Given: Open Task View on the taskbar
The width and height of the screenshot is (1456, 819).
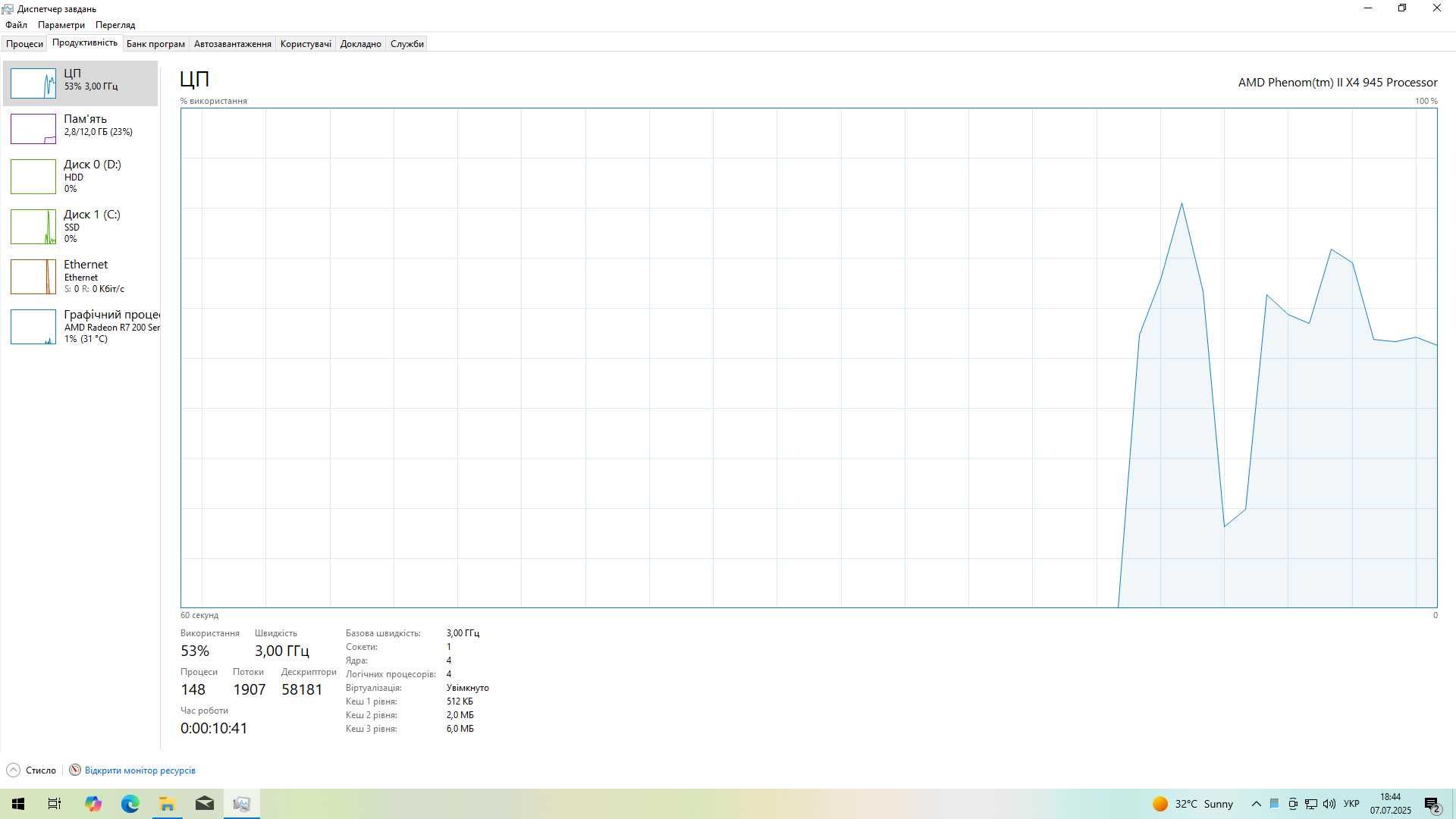Looking at the screenshot, I should 55,804.
